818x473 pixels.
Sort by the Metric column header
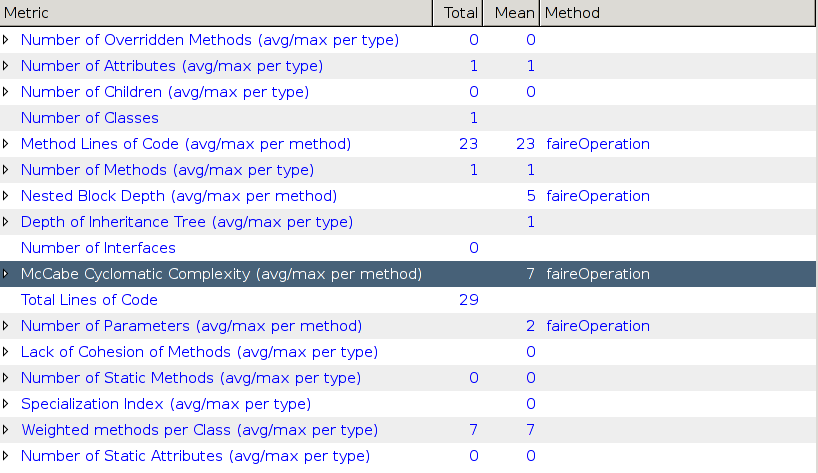(x=216, y=13)
